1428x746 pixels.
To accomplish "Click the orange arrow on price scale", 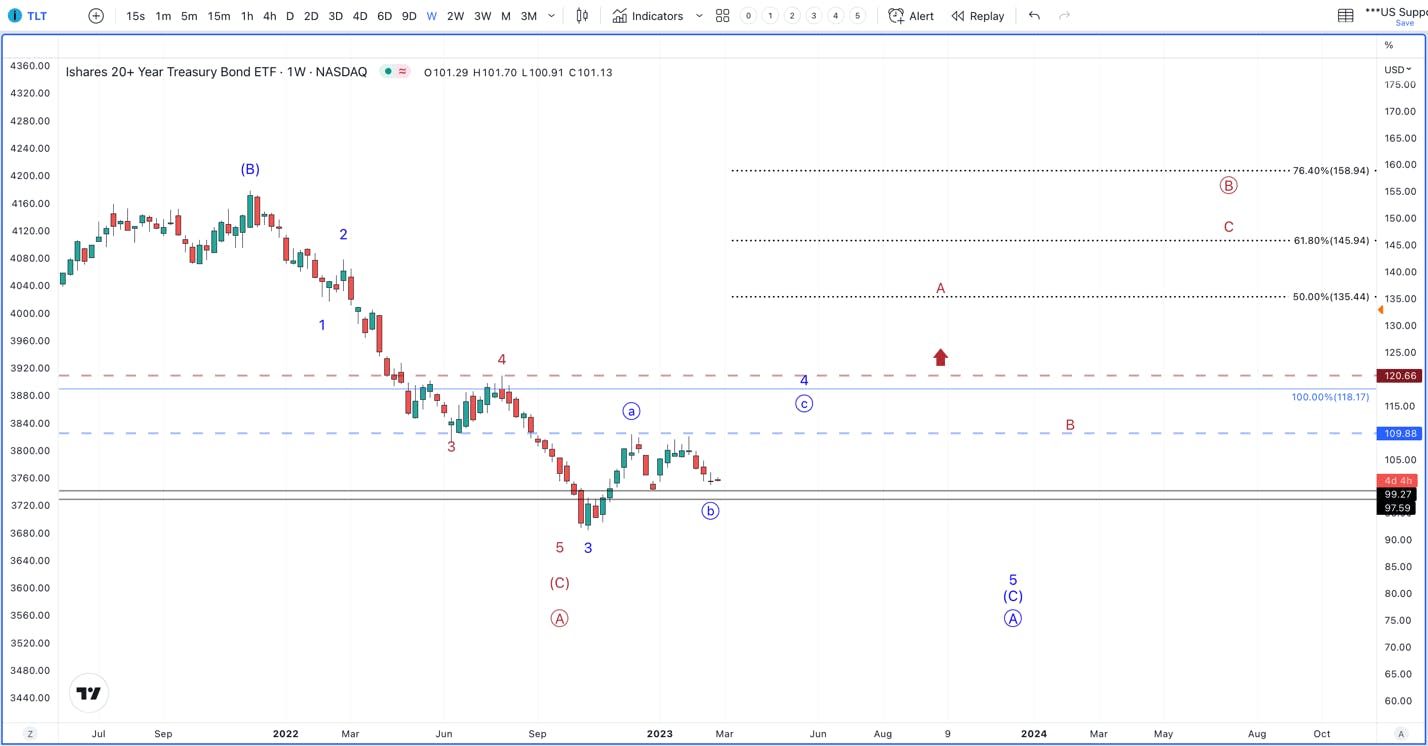I will [x=1381, y=310].
